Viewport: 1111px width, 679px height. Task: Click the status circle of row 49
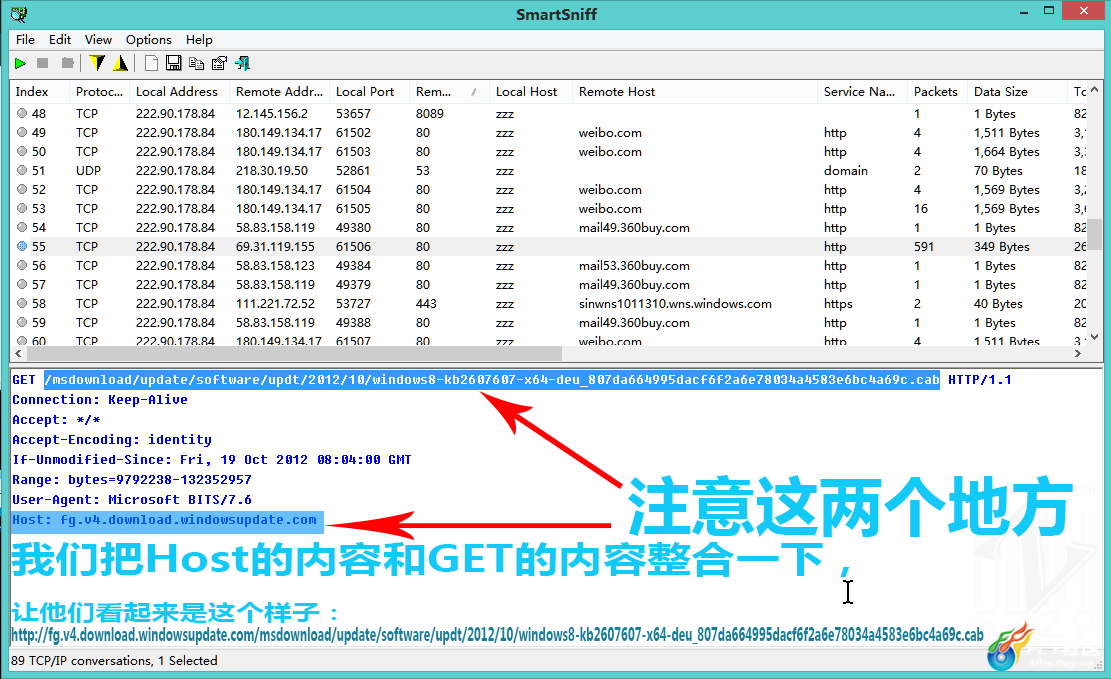[x=22, y=133]
